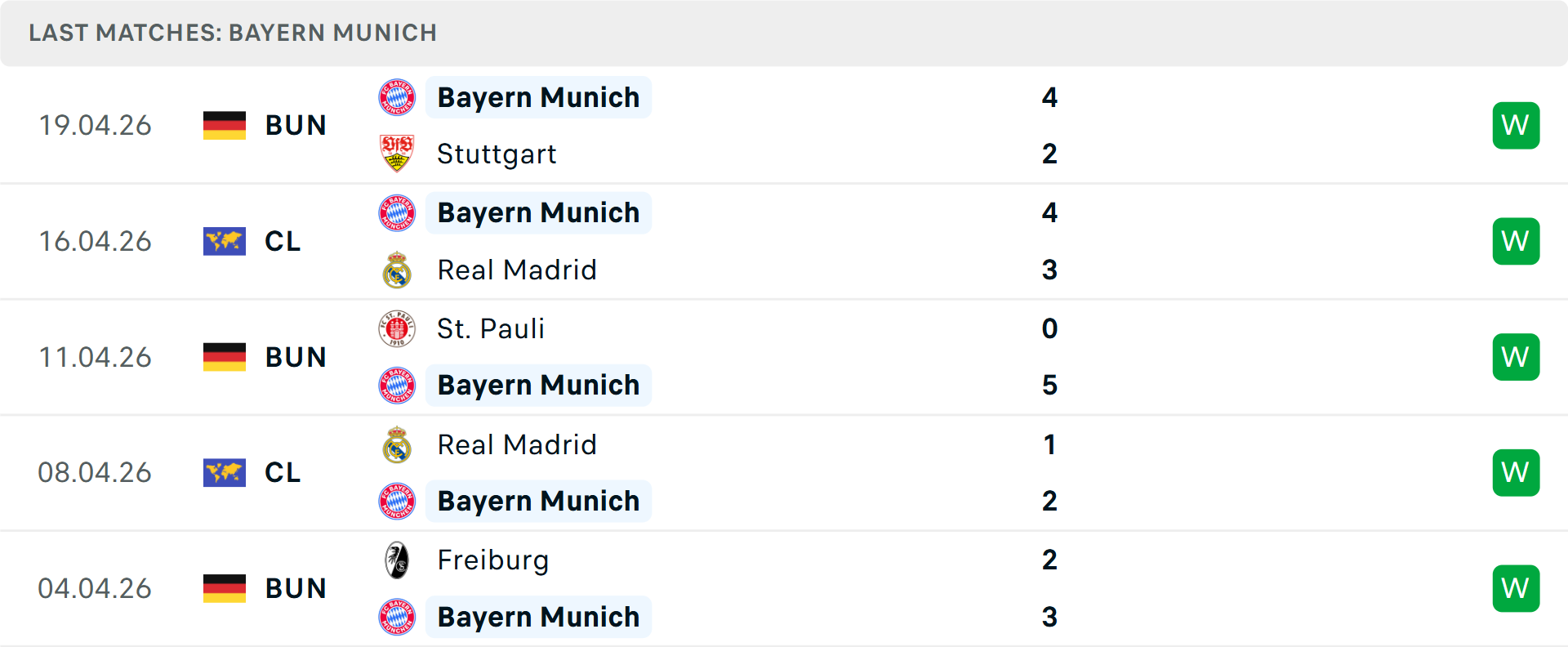The image size is (1568, 647).
Task: Click the Bayern crest beside the 5-0 win
Action: [x=397, y=385]
